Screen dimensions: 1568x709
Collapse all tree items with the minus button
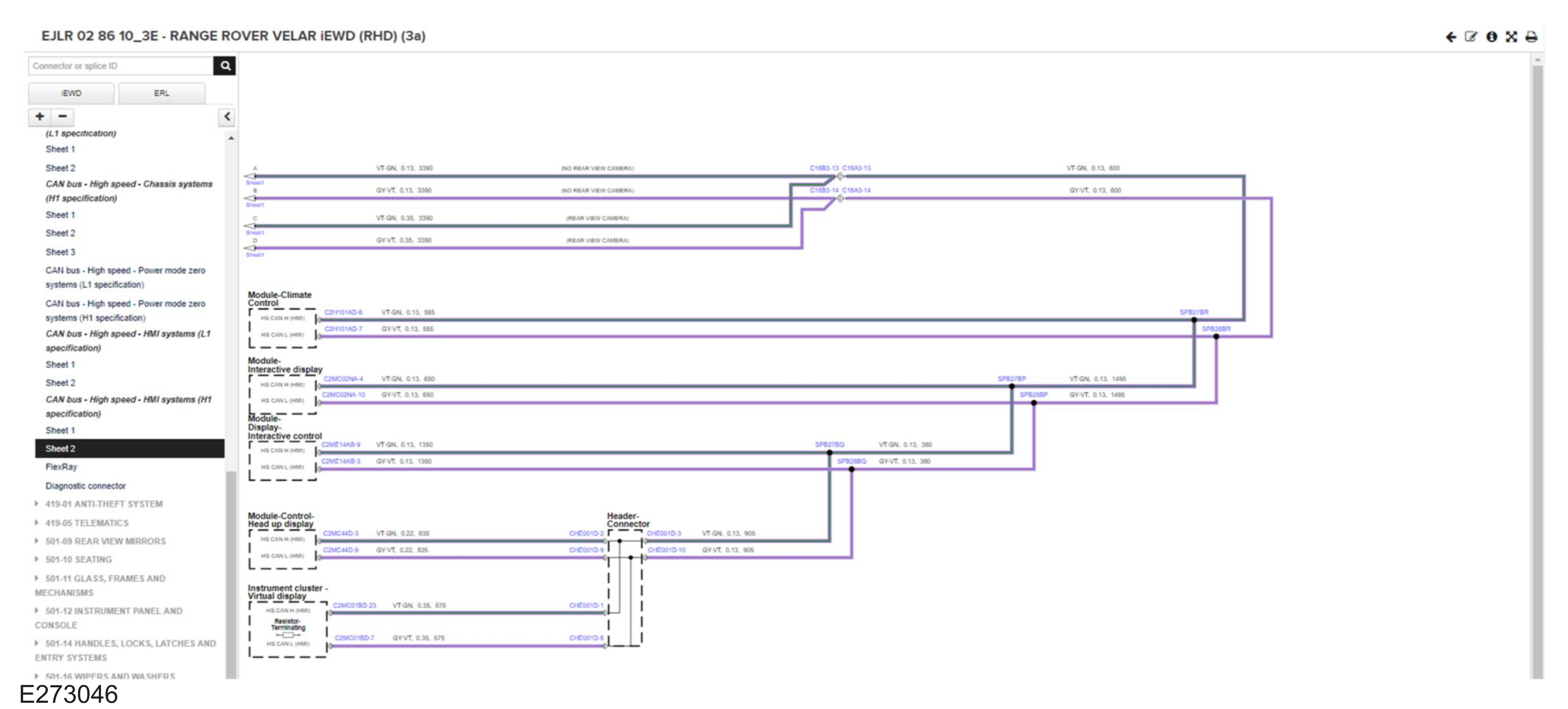pos(62,116)
